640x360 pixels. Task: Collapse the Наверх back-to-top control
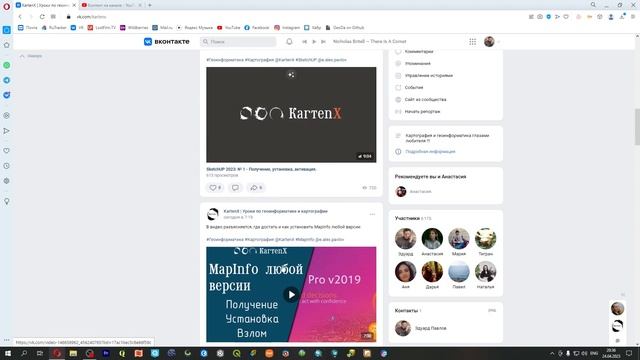31,56
